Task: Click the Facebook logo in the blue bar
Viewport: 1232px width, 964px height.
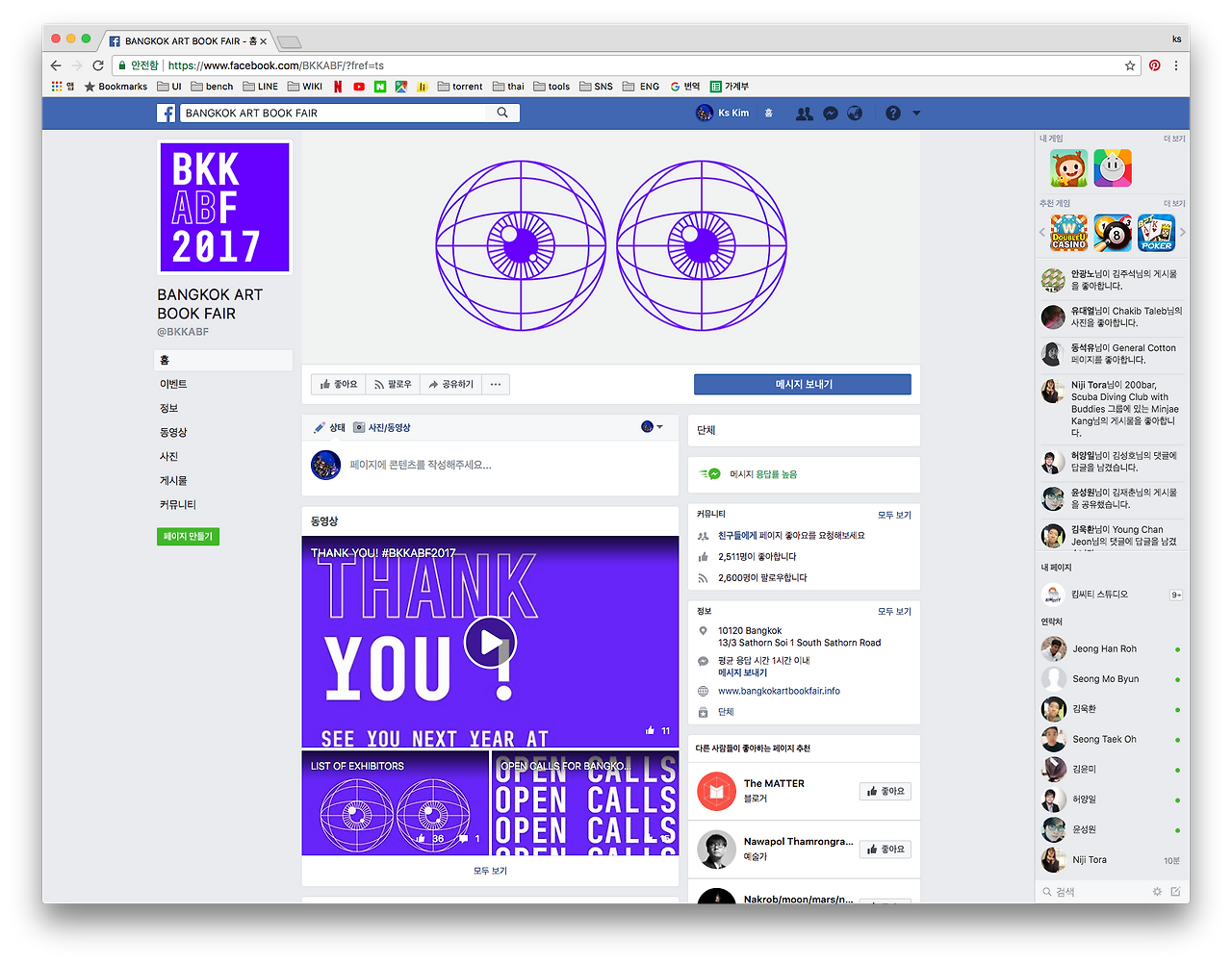Action: pyautogui.click(x=167, y=114)
